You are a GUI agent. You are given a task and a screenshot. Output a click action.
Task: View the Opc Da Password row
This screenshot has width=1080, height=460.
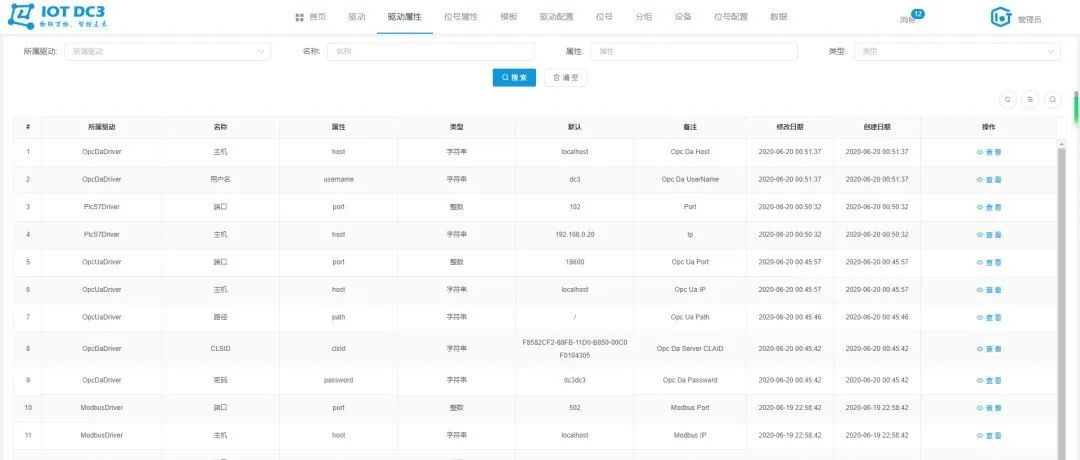(x=989, y=380)
